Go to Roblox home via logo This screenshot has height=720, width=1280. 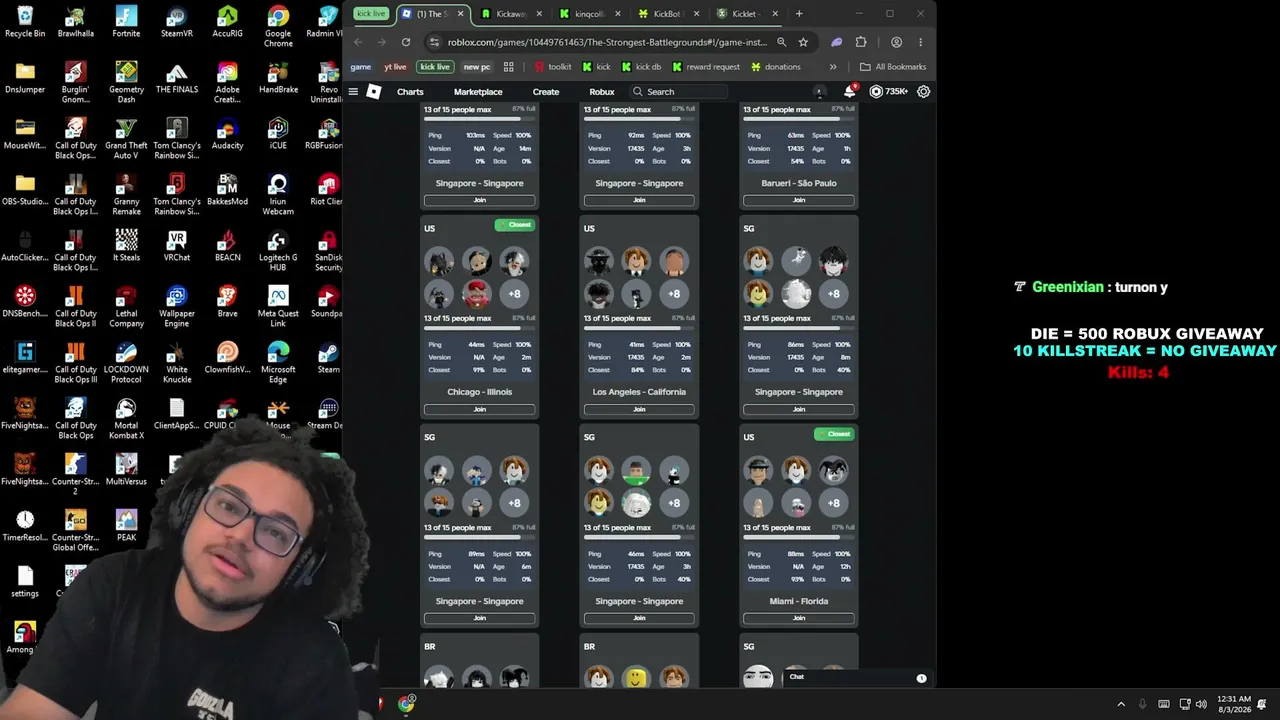374,92
